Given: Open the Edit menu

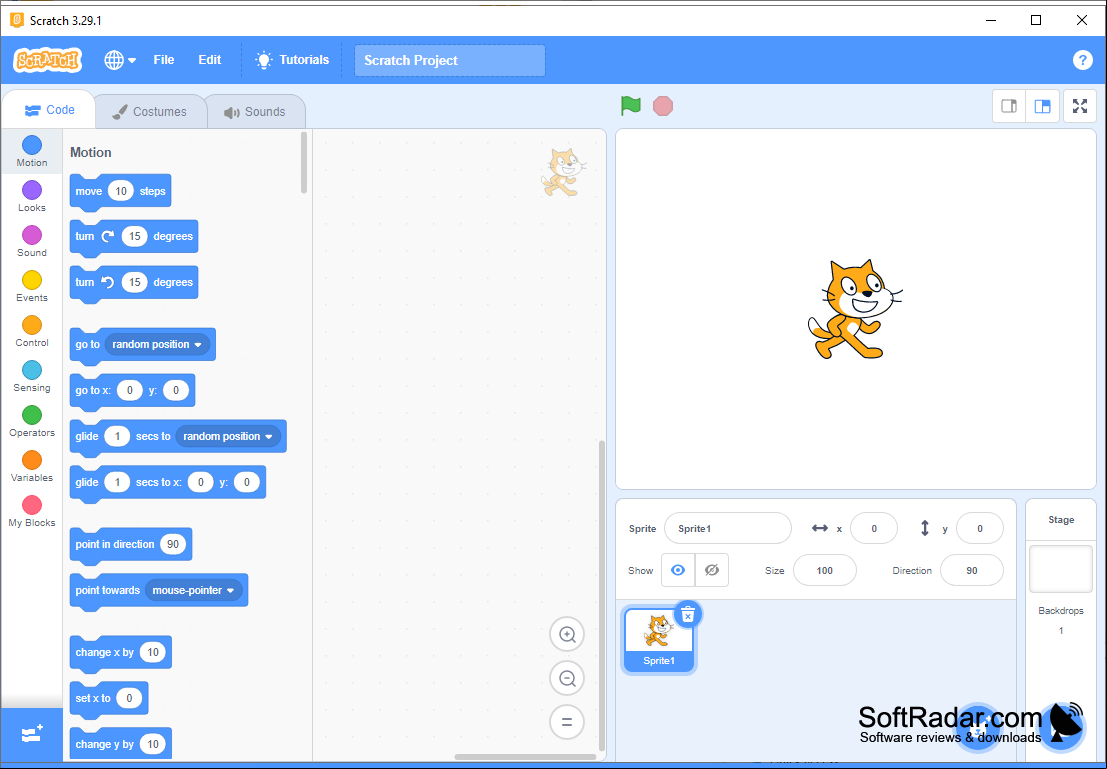Looking at the screenshot, I should coord(210,60).
